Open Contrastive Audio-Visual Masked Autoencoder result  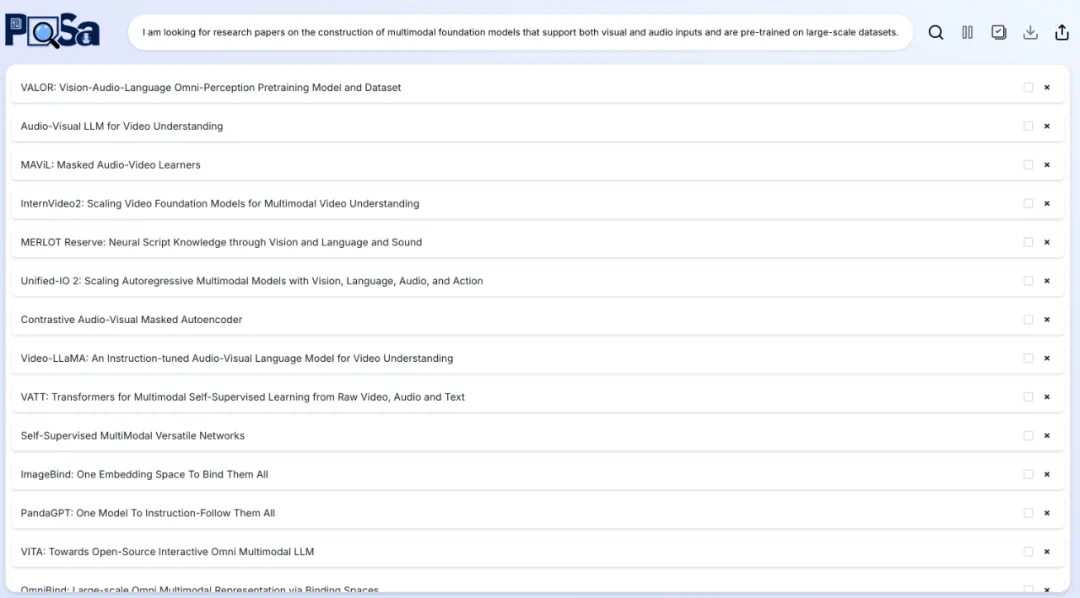point(131,320)
